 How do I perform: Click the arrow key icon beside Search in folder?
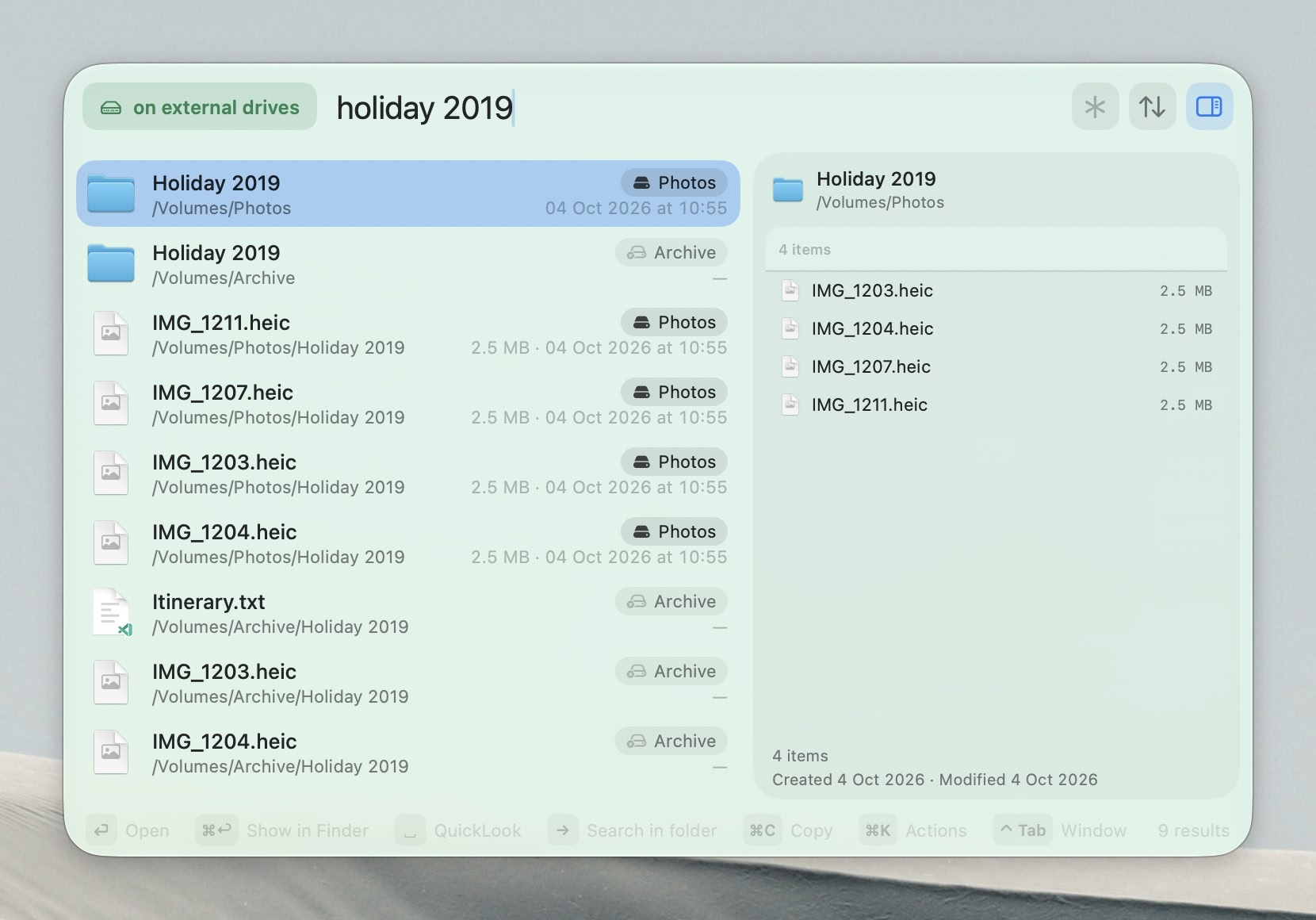click(563, 830)
